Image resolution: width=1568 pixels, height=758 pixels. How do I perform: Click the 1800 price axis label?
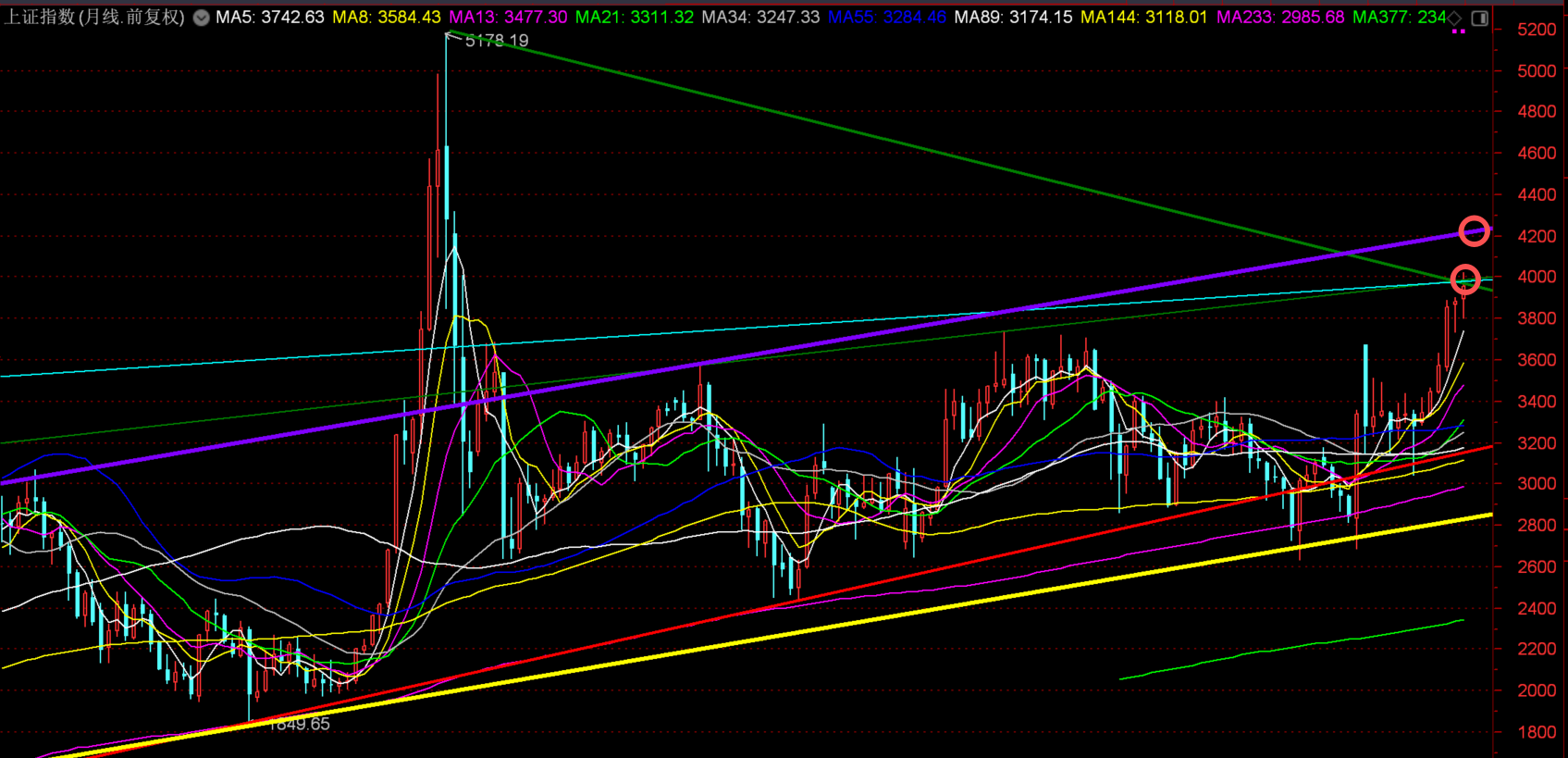tap(1537, 732)
